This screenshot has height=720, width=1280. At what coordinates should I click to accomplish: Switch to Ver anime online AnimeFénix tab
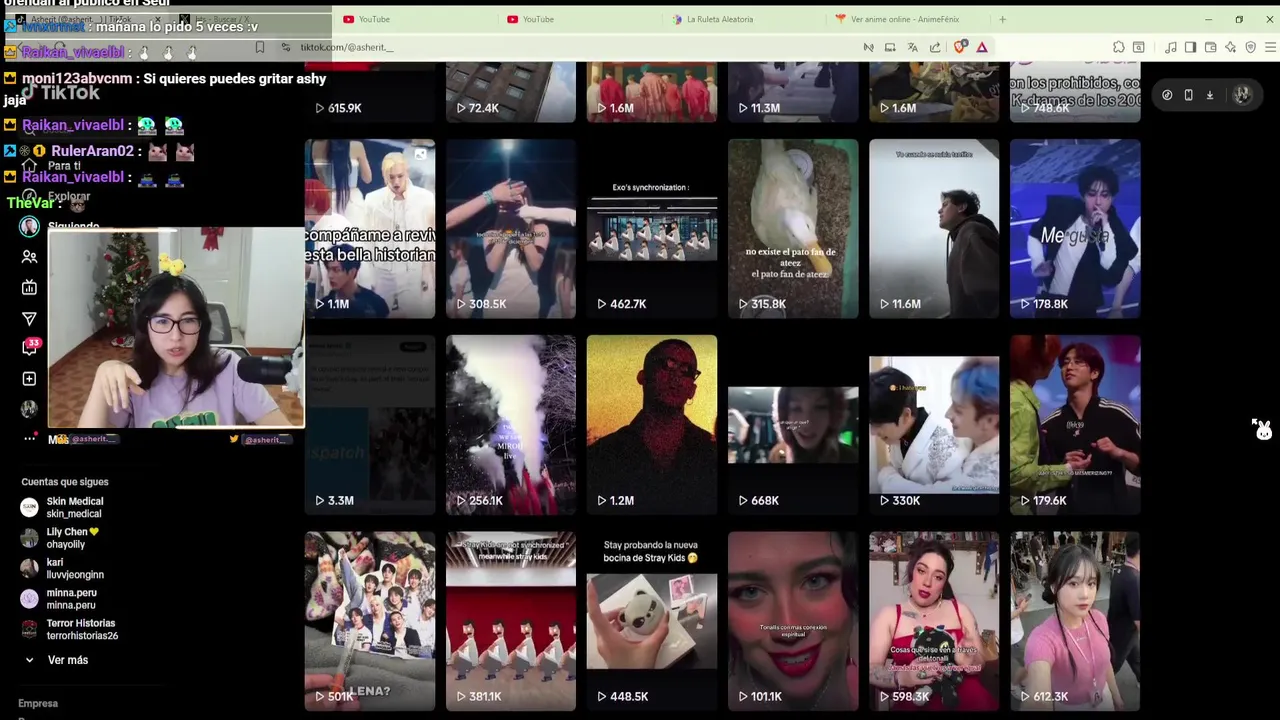click(905, 19)
